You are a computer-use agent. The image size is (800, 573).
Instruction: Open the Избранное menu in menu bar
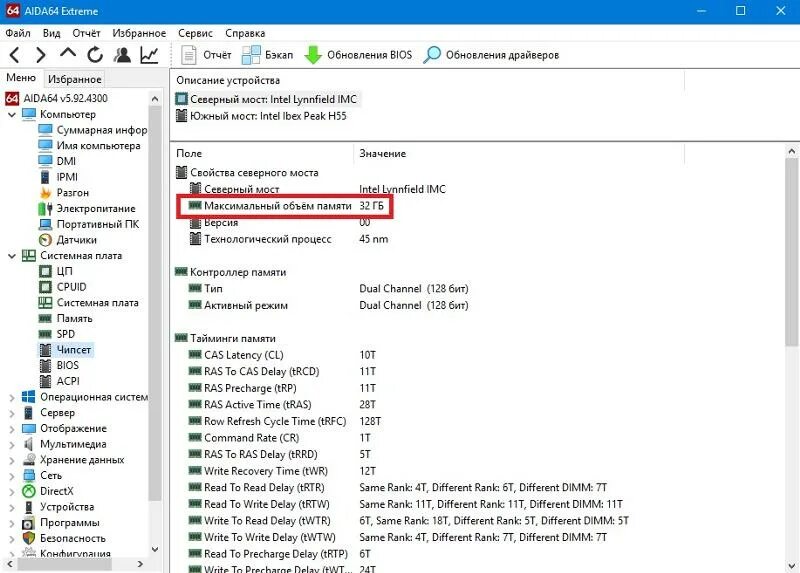[x=139, y=33]
